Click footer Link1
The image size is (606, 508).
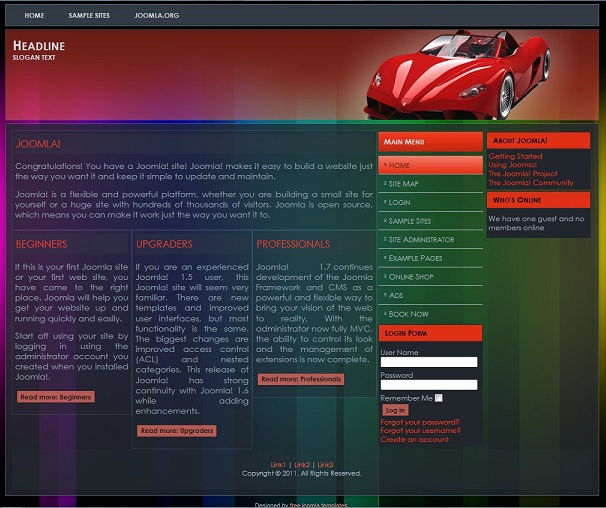coord(278,465)
